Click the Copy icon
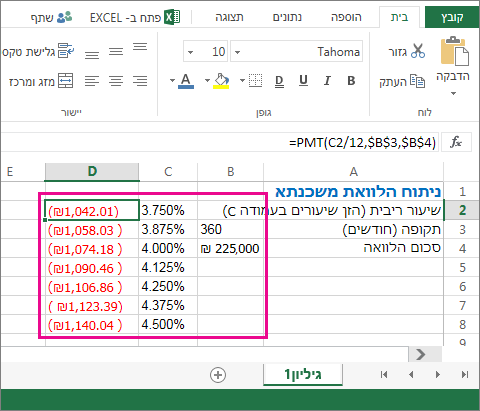The image size is (480, 411). (417, 81)
